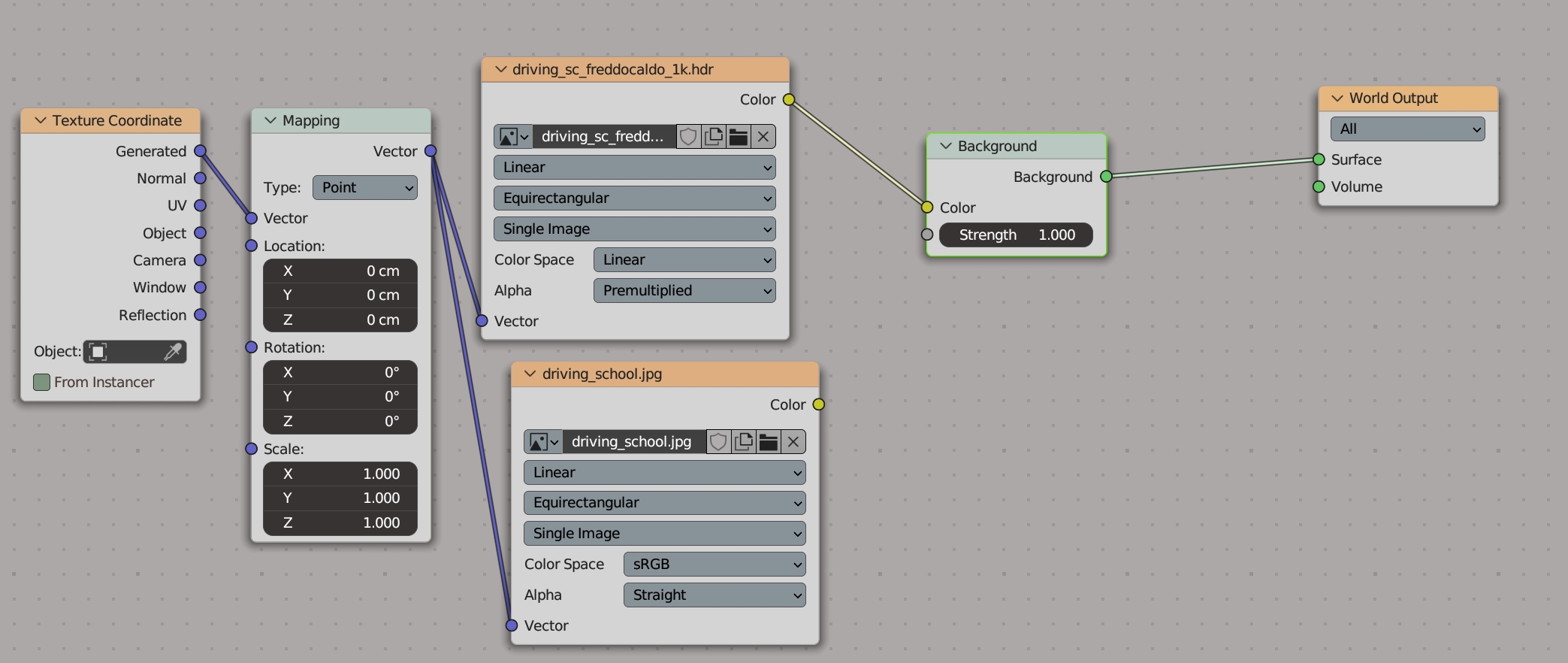The height and width of the screenshot is (663, 1568).
Task: Open World Output target dropdown showing All
Action: (x=1407, y=129)
